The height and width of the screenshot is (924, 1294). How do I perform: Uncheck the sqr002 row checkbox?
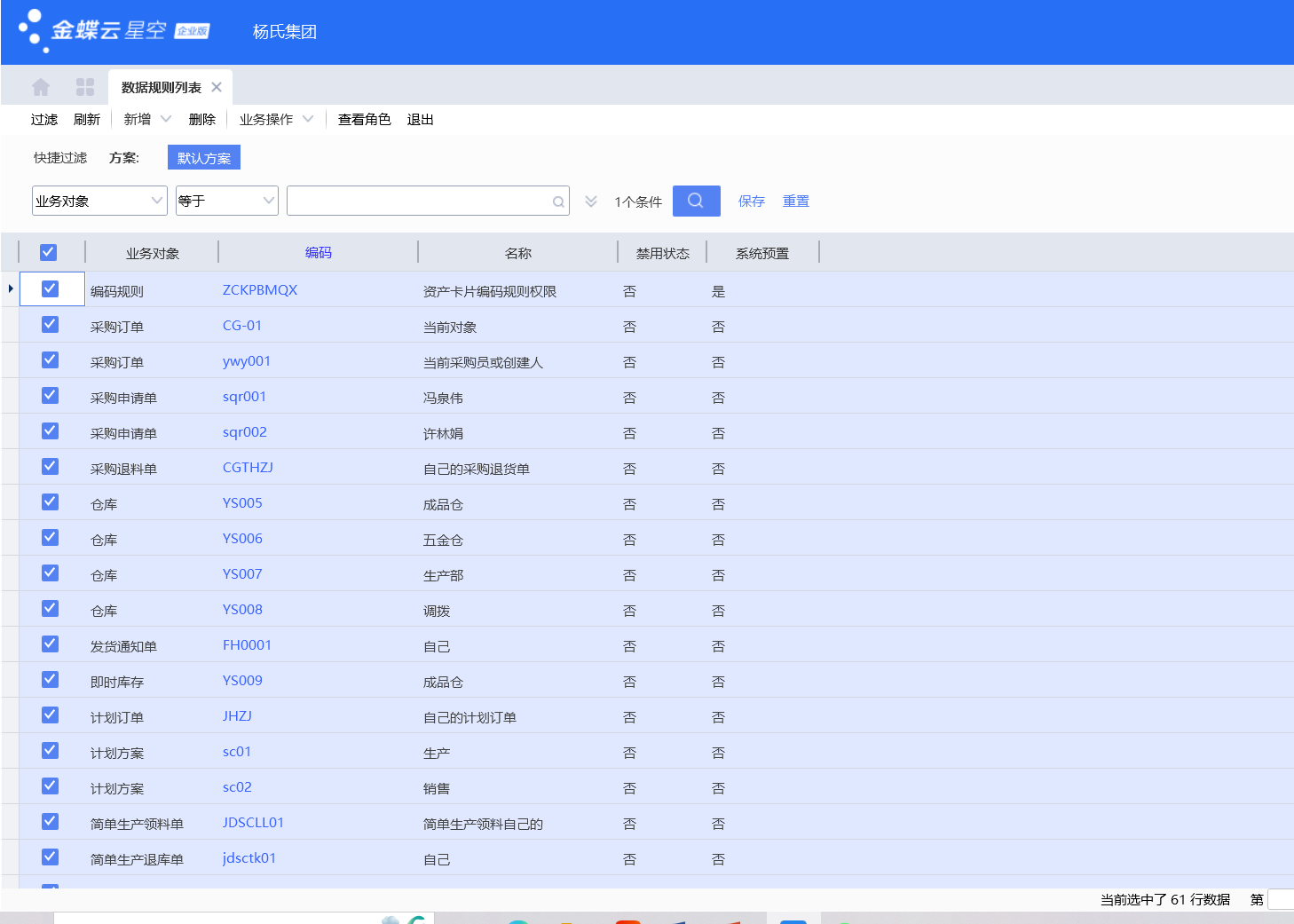[x=51, y=430]
